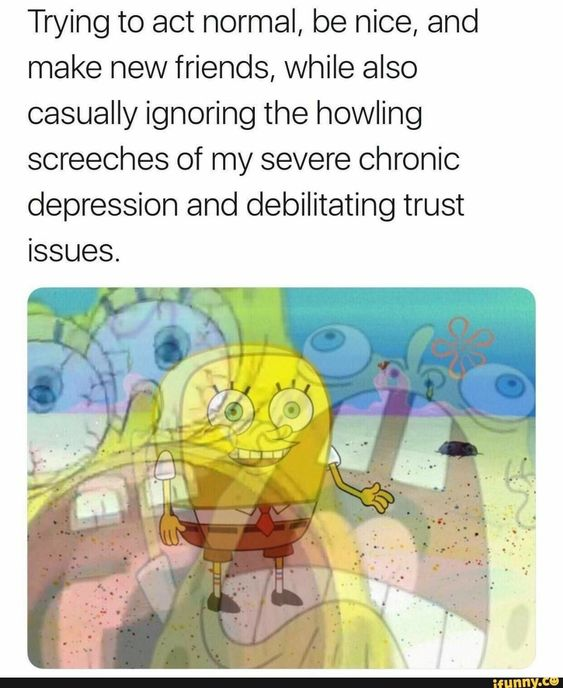Click the iFunny.co watermark logo
563x688 pixels.
527,682
